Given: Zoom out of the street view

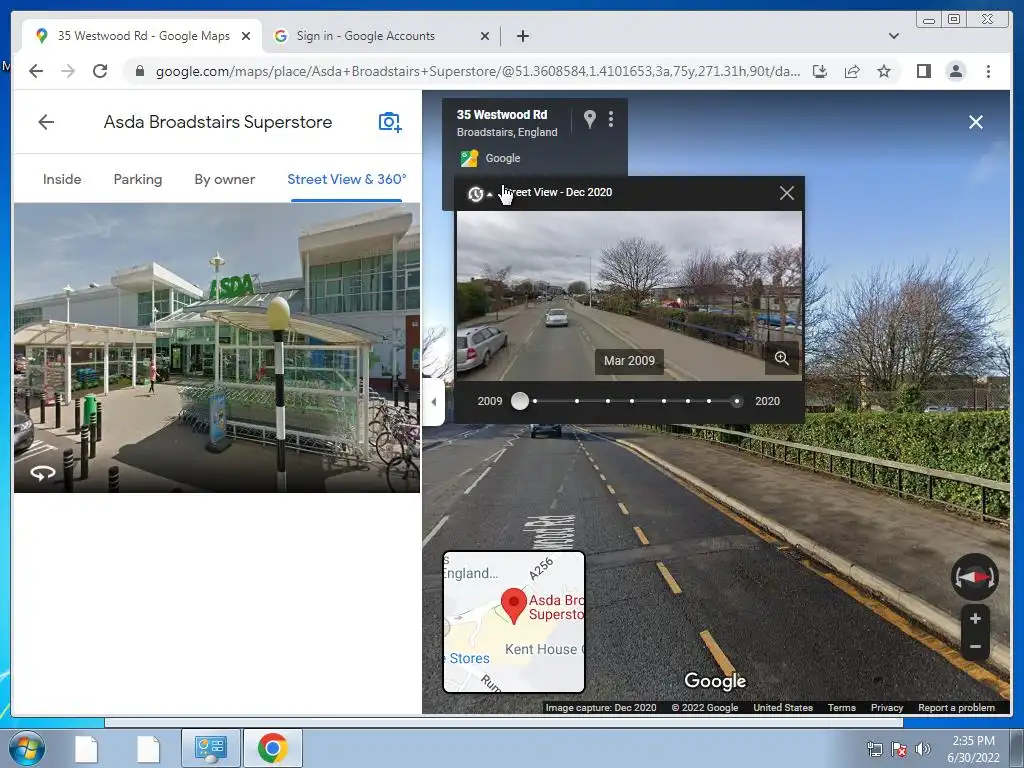Looking at the screenshot, I should pyautogui.click(x=975, y=647).
